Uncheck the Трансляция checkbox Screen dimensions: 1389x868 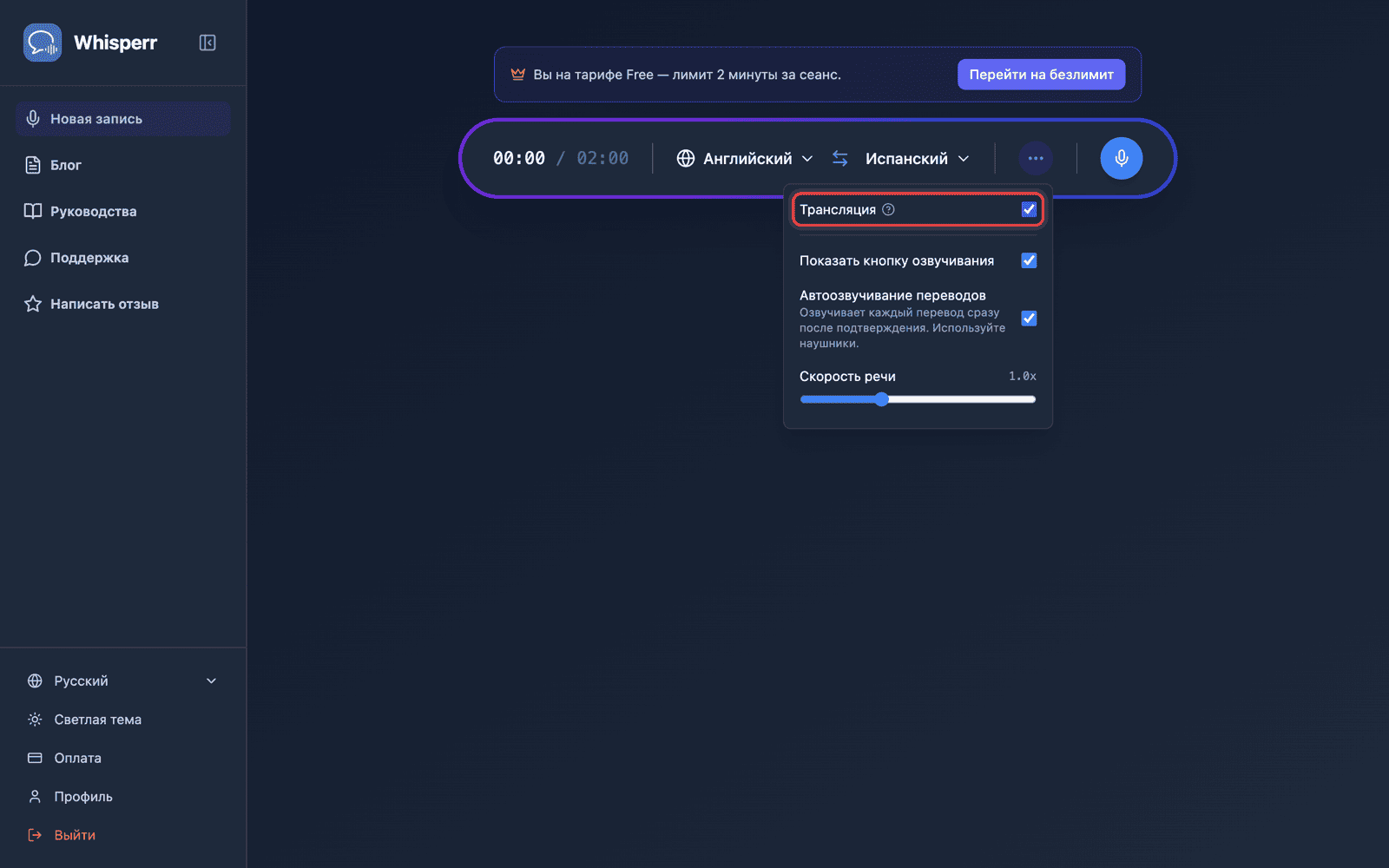point(1029,209)
